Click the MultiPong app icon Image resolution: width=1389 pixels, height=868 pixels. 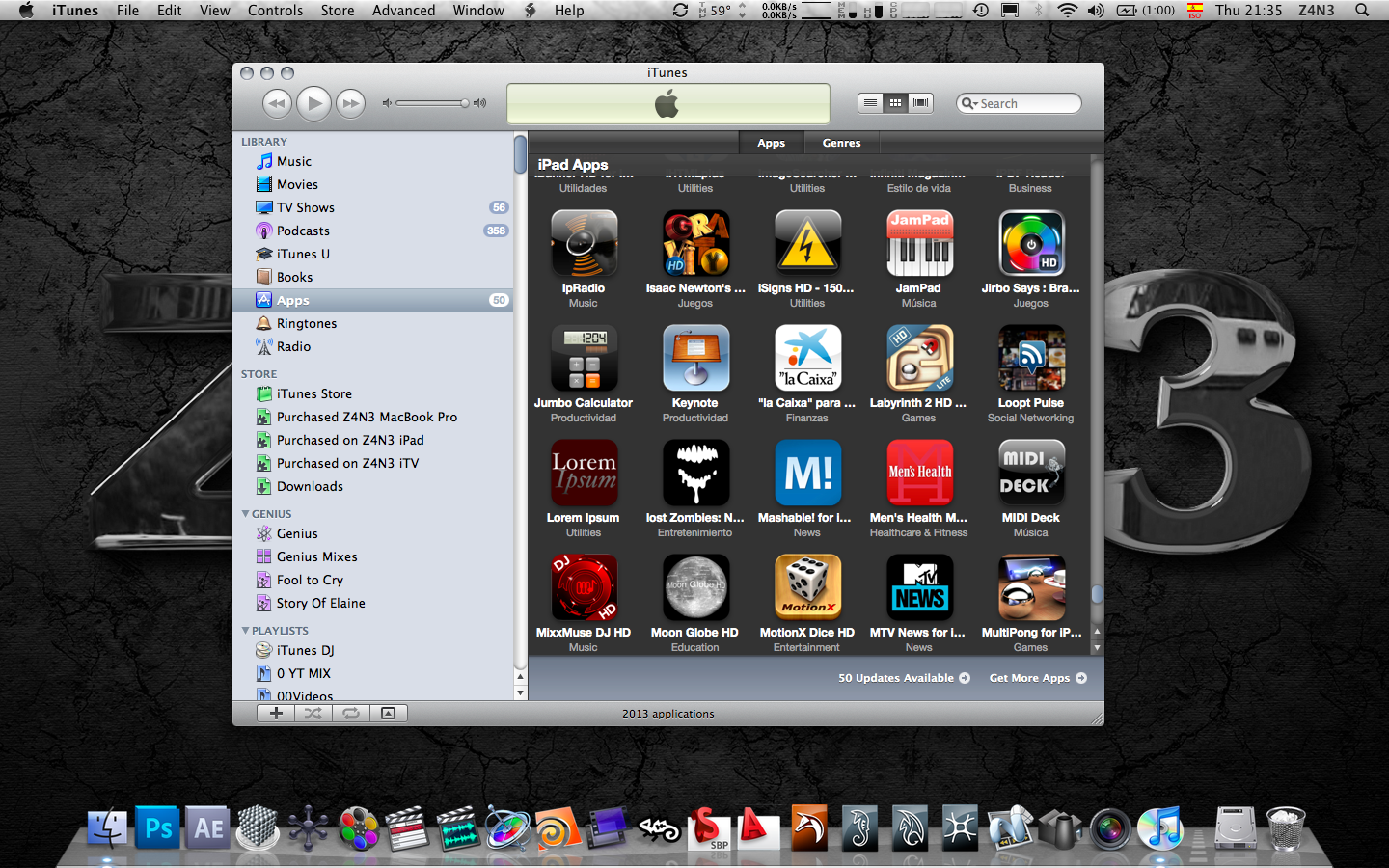[1031, 587]
